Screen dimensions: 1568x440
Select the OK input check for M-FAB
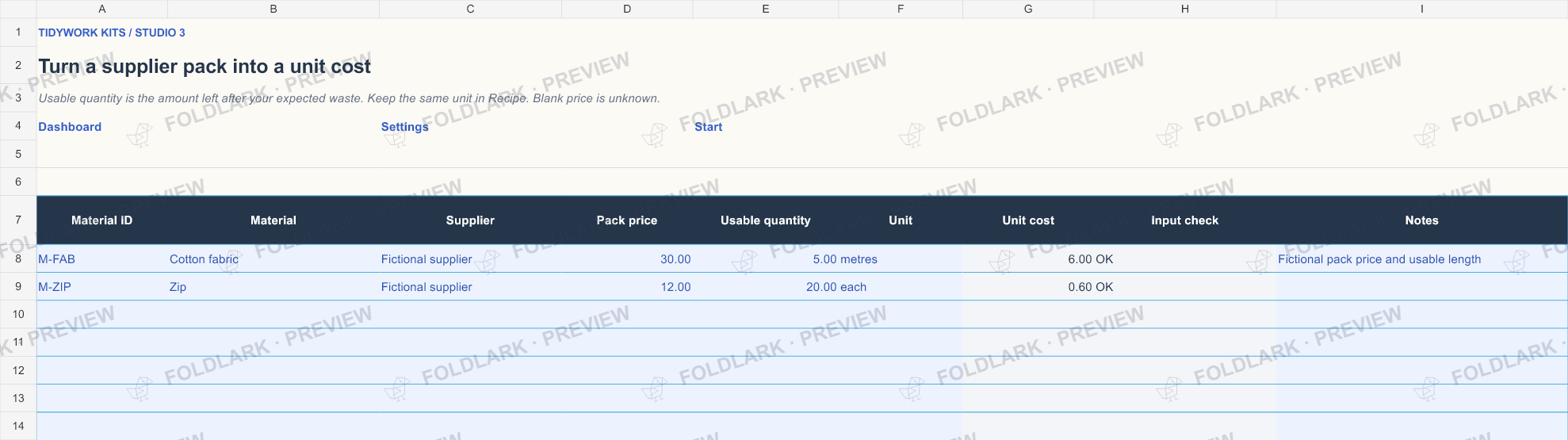tap(1185, 259)
